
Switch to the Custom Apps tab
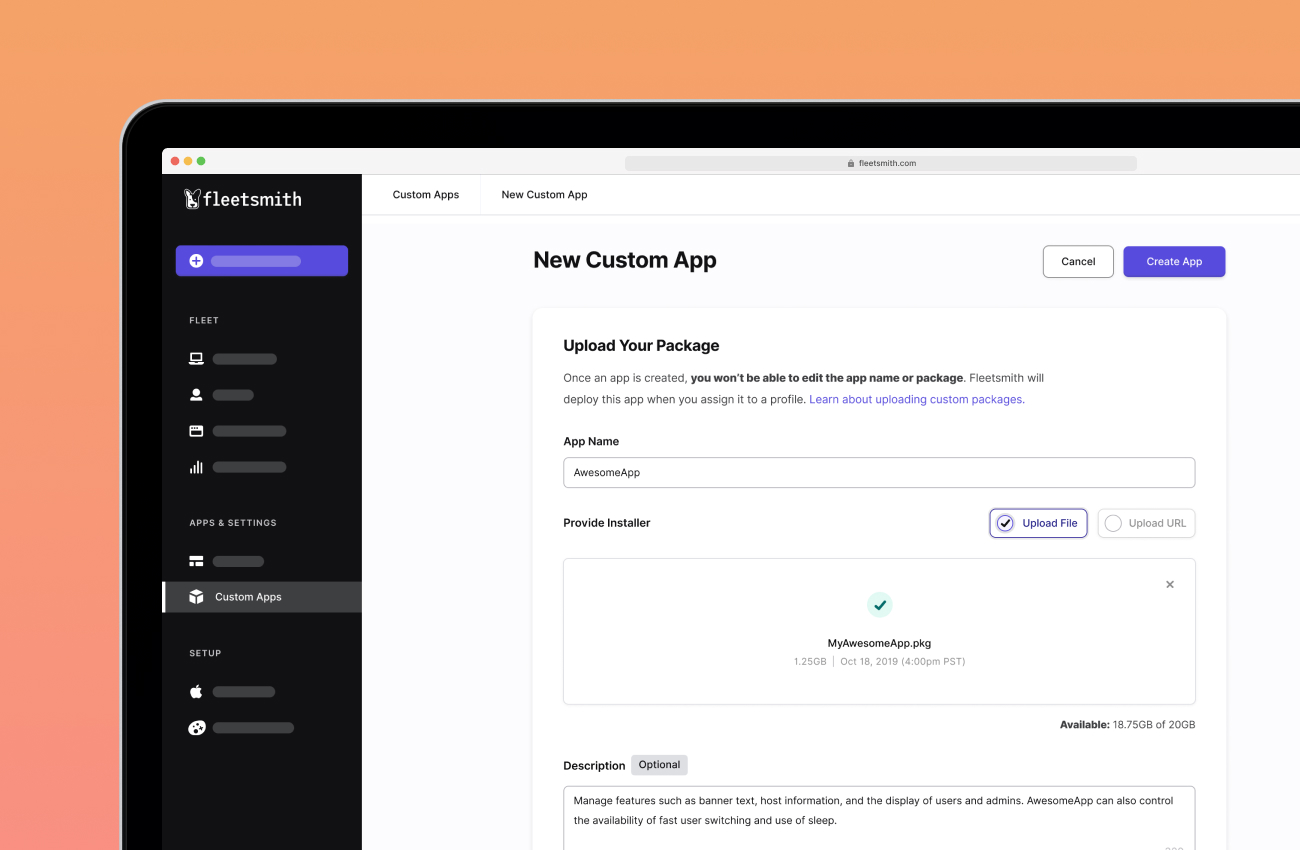[x=426, y=195]
